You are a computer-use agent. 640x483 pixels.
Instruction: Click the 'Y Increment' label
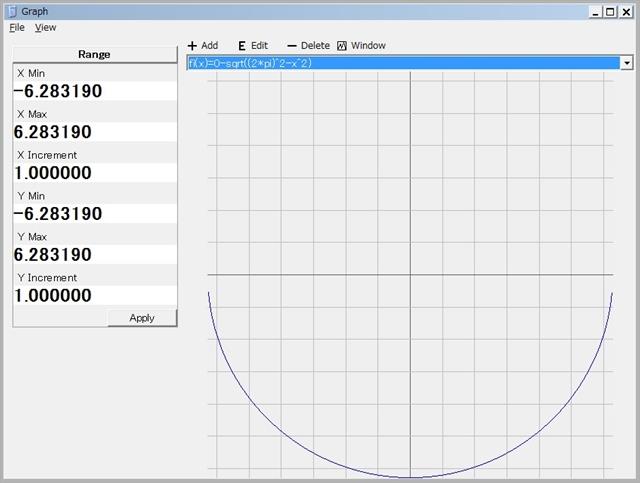pyautogui.click(x=47, y=278)
